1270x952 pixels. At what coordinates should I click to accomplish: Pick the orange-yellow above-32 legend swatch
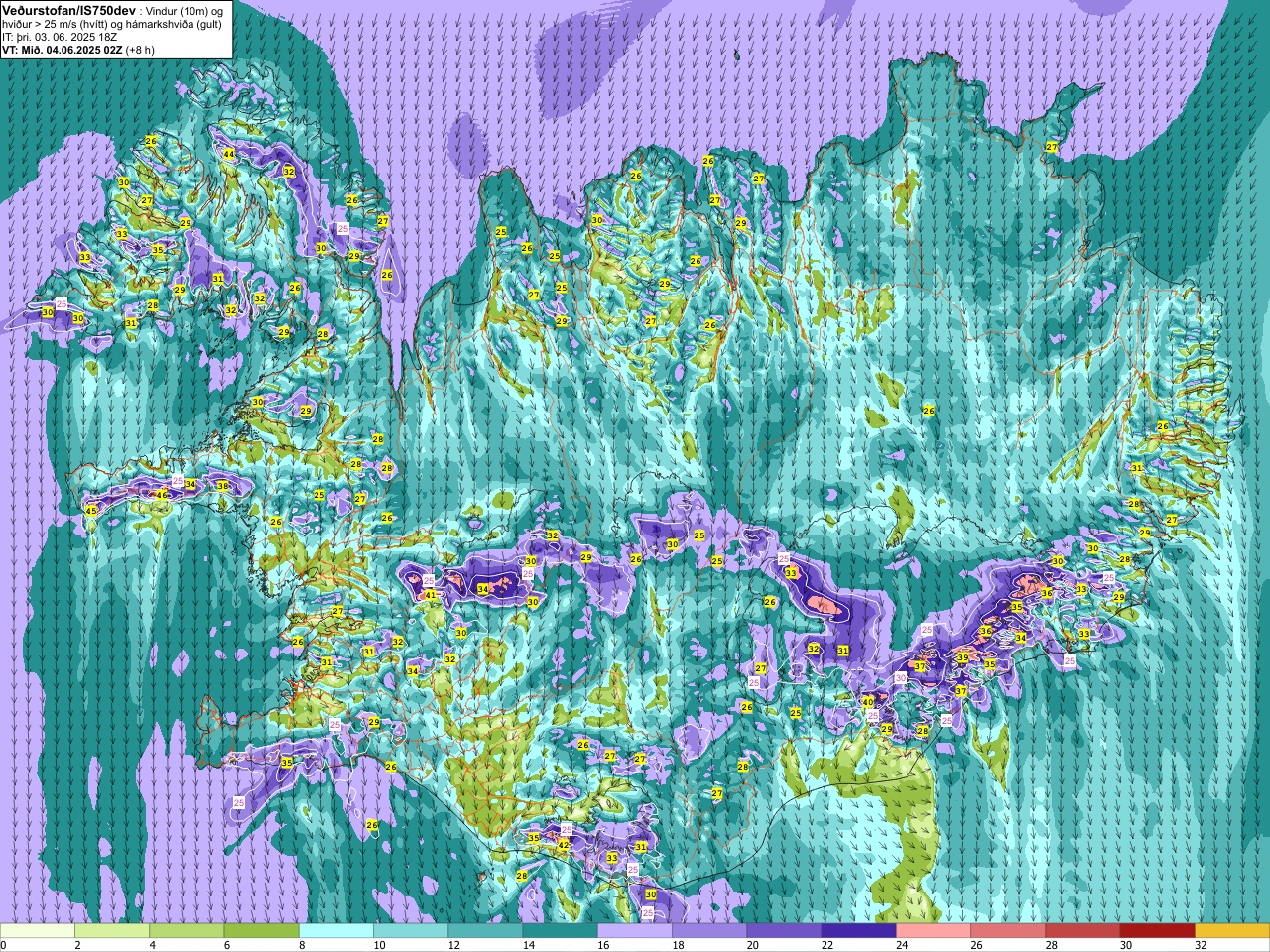(x=1232, y=931)
